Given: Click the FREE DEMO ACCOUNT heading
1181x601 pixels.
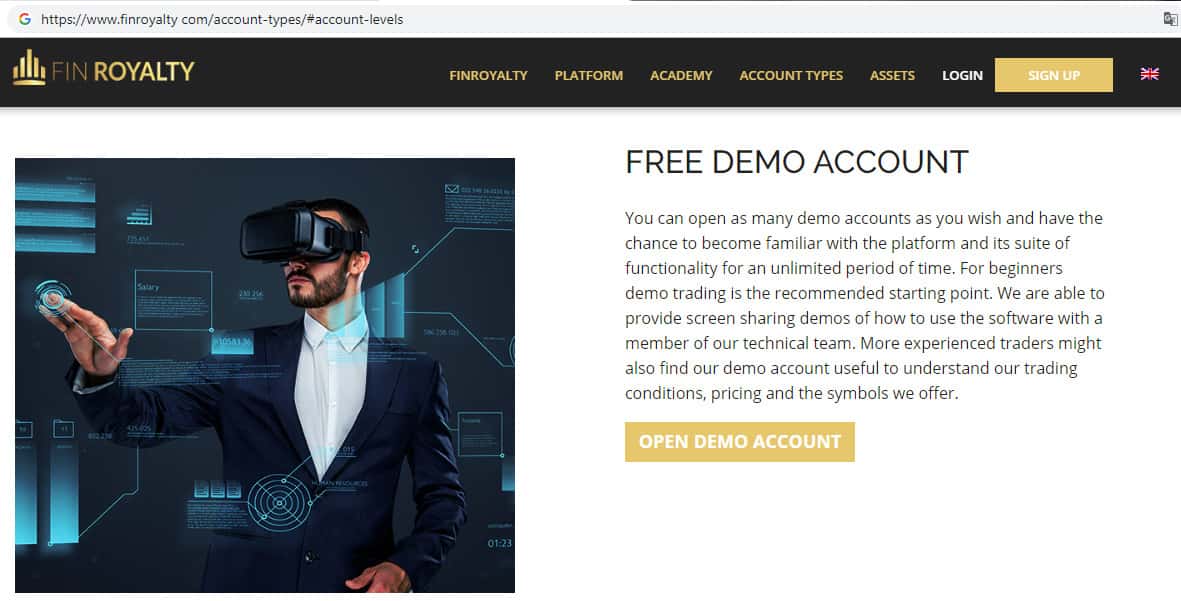Looking at the screenshot, I should [796, 162].
